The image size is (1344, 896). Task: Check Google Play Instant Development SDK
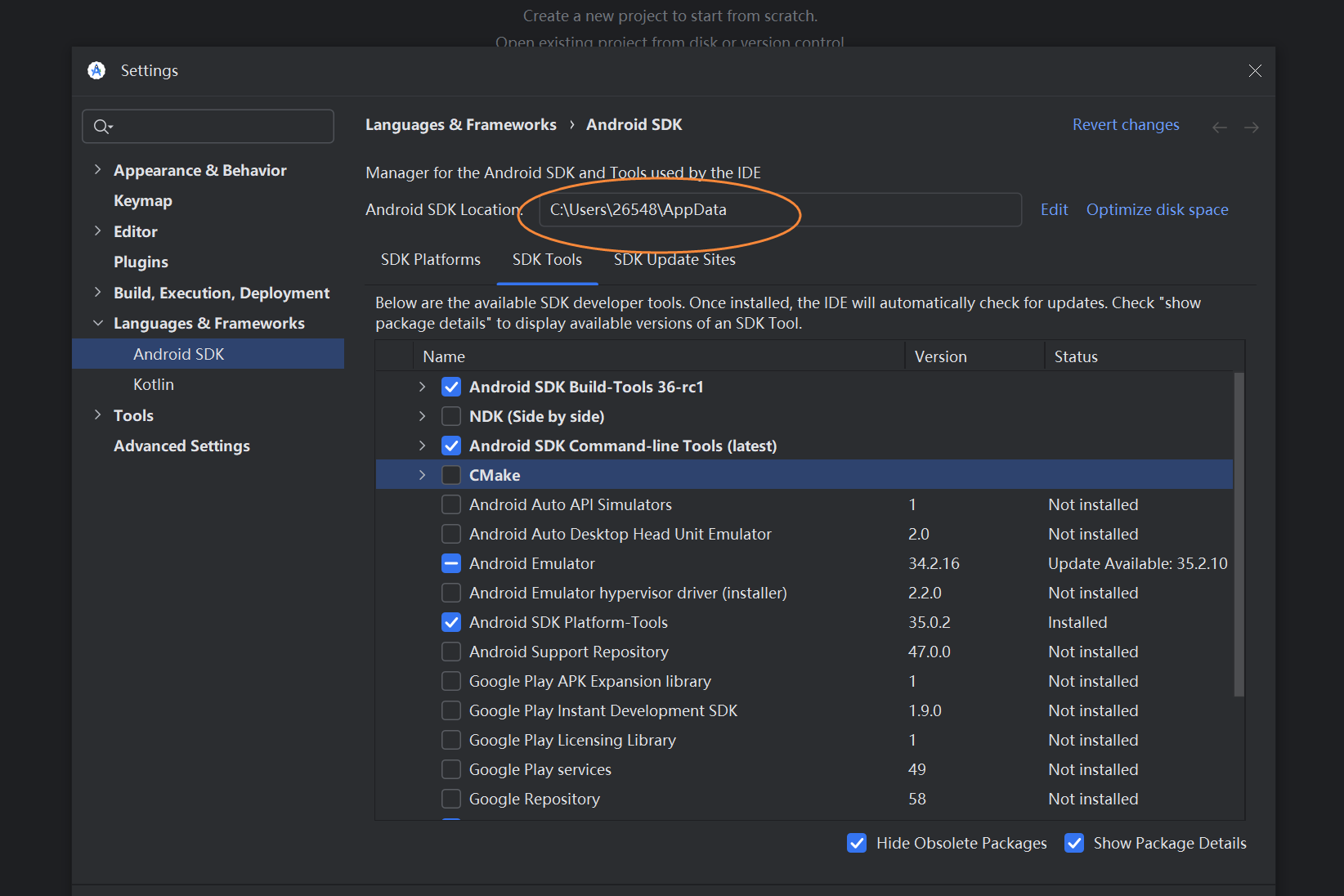451,710
